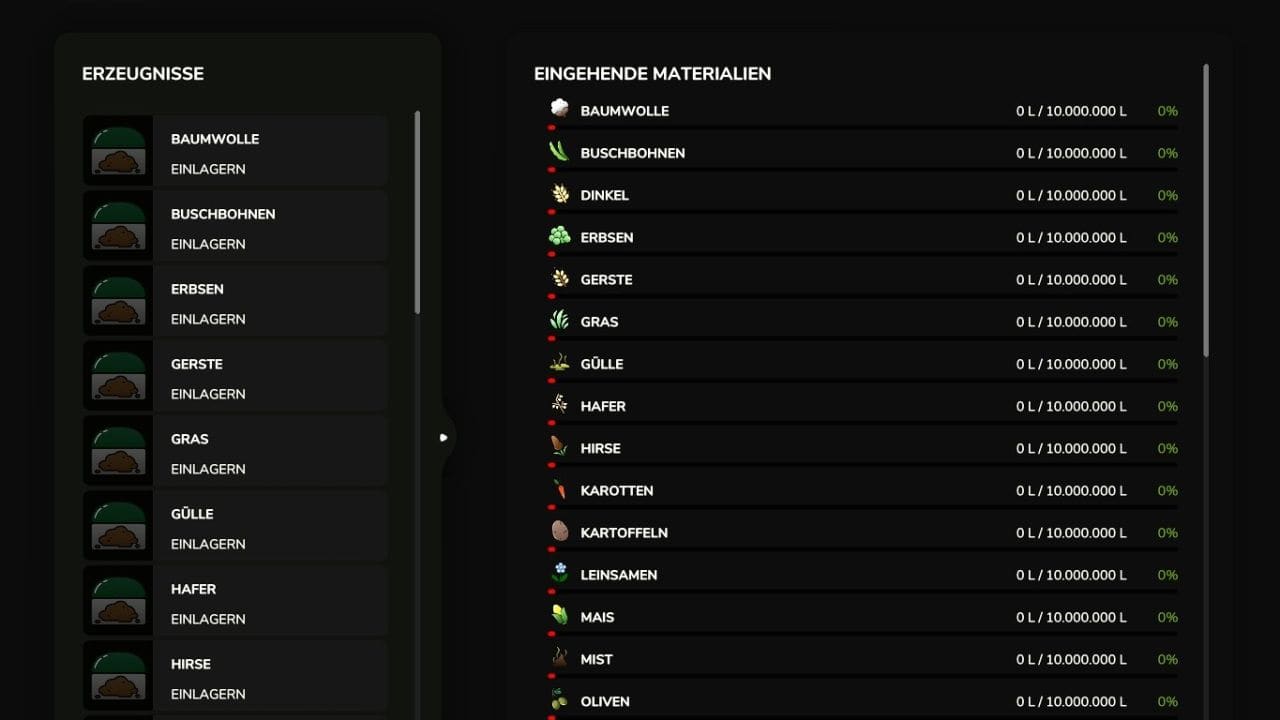Click the carrot icon for Karotten
1280x720 pixels.
pyautogui.click(x=559, y=489)
